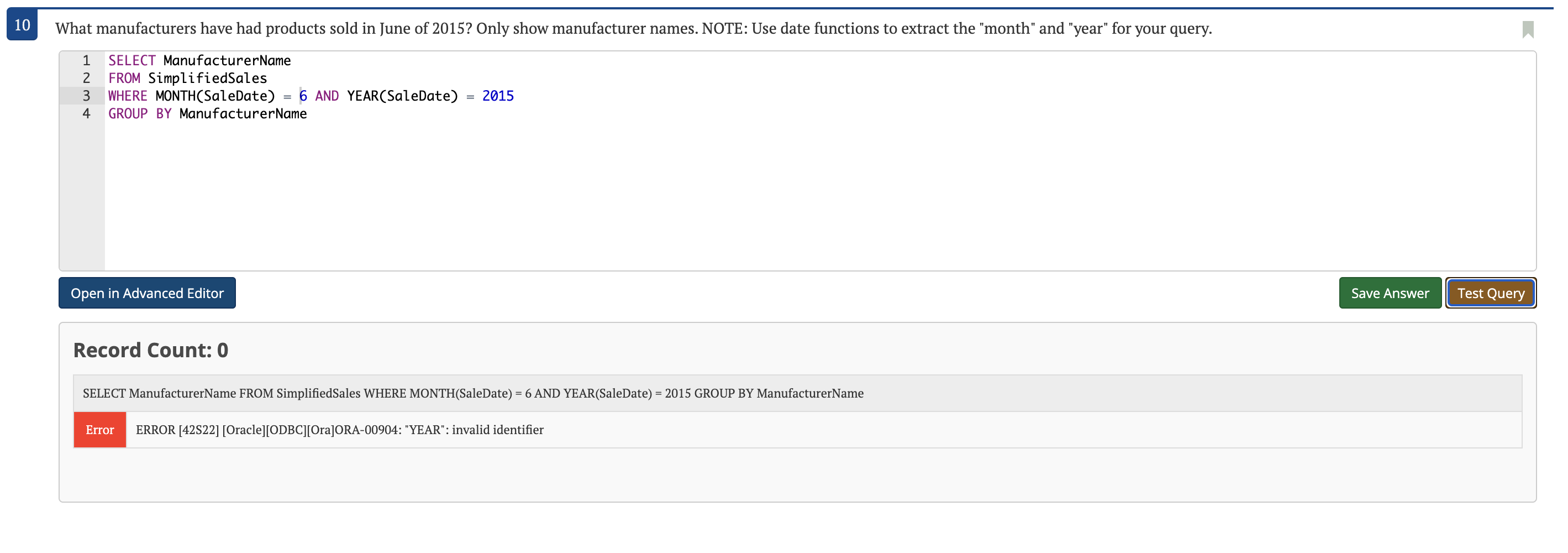Click the MONTH(SaleDate) function text
1568x553 pixels.
(215, 96)
